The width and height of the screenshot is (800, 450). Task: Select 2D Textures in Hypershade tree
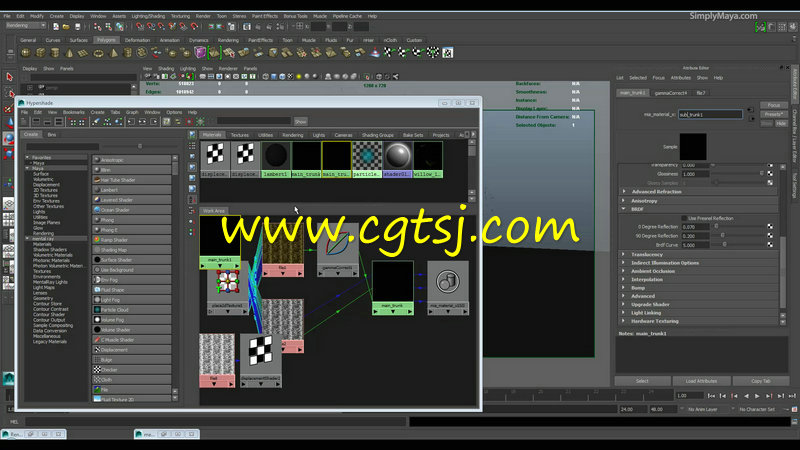click(45, 190)
